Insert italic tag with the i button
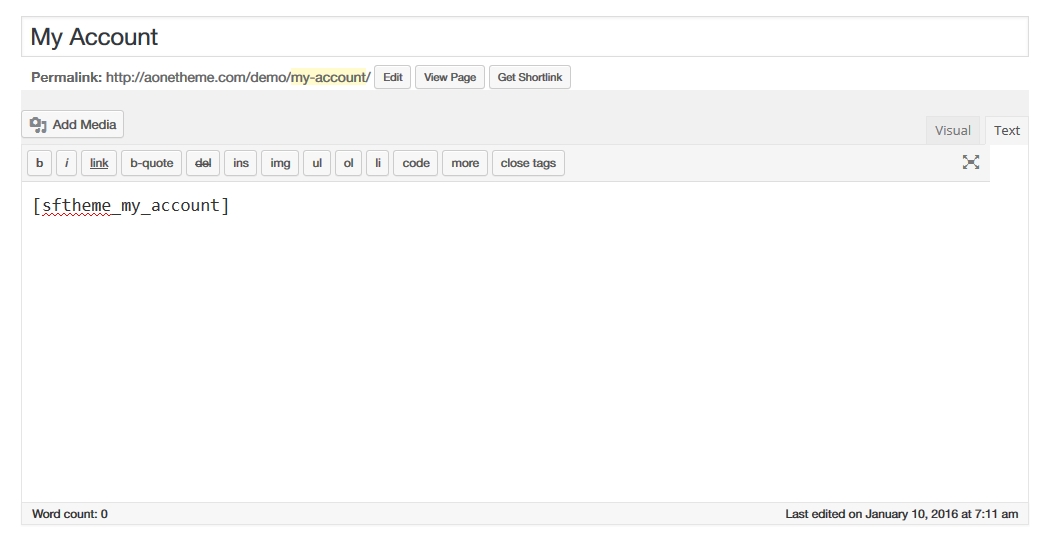This screenshot has height=538, width=1048. tap(66, 163)
